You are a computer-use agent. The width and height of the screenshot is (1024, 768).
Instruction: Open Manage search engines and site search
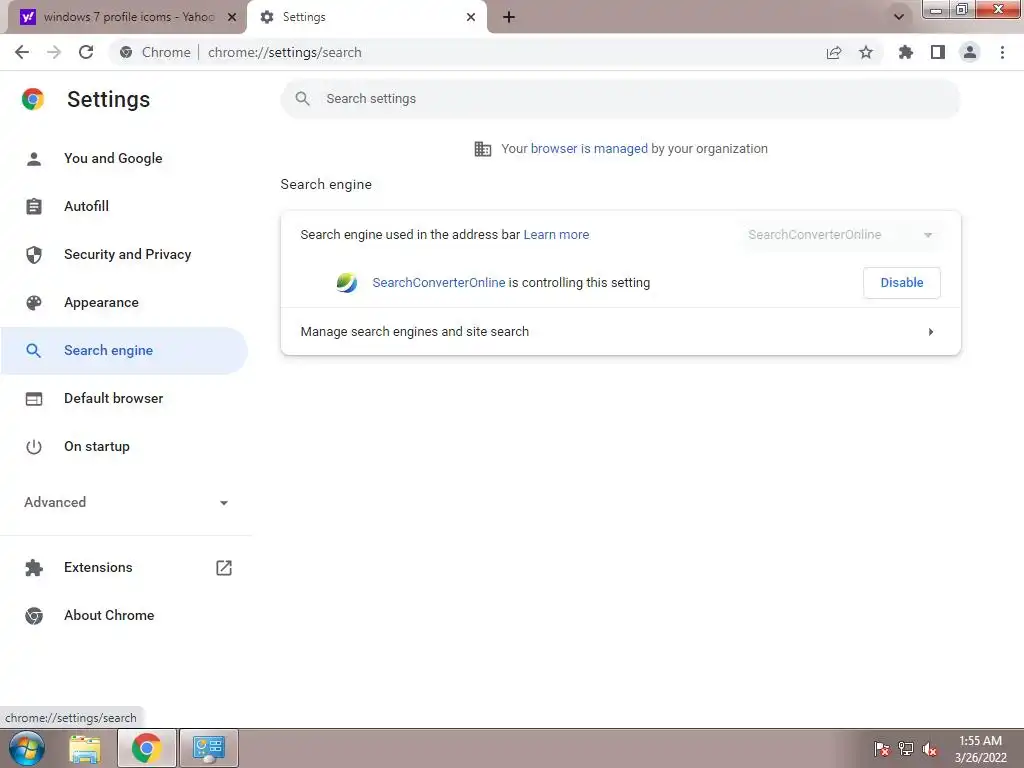[x=620, y=332]
